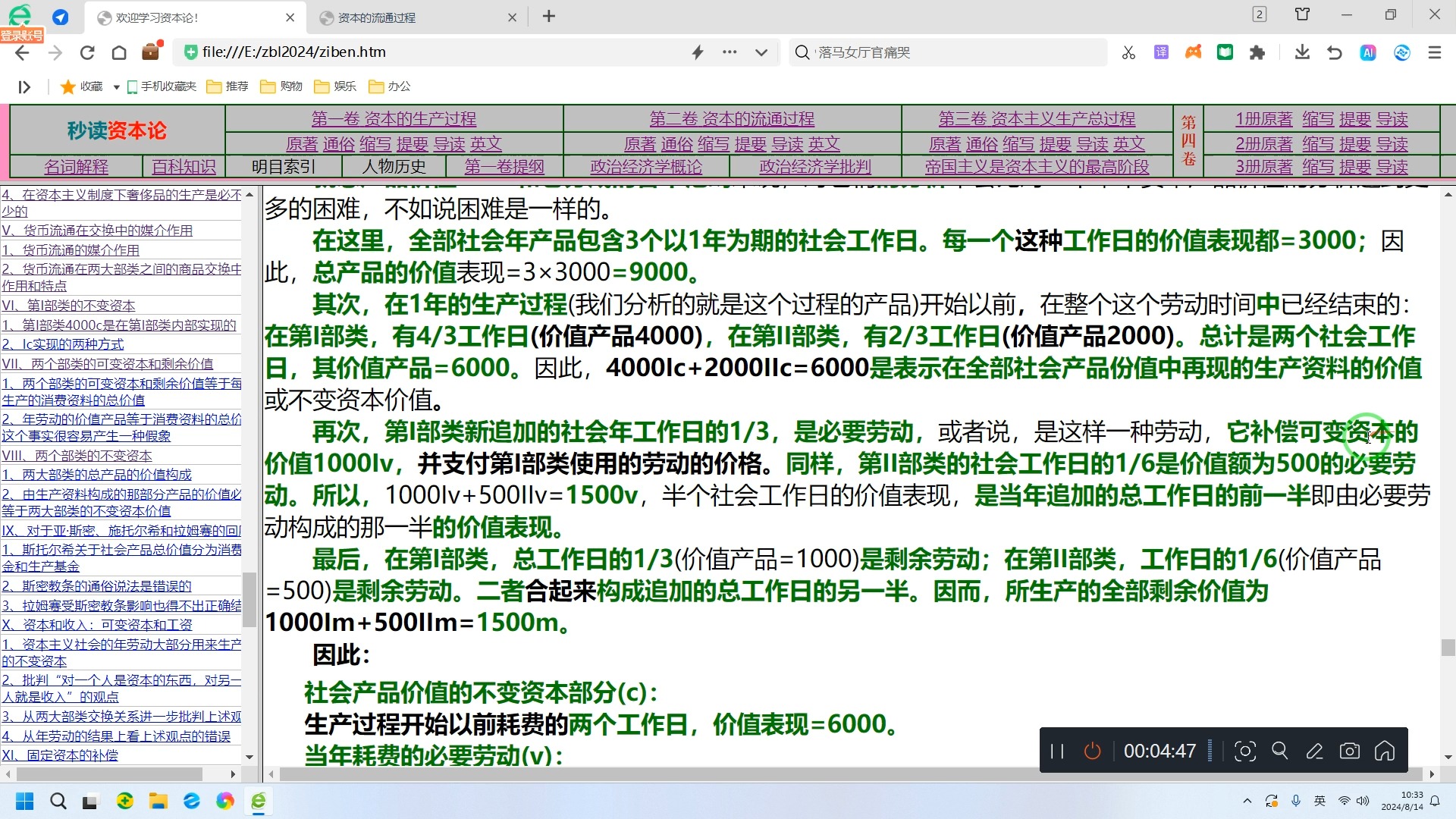Image resolution: width=1456 pixels, height=819 pixels.
Task: Open sidebar link 斯密教条的通俗说法是错误的
Action: tap(96, 585)
